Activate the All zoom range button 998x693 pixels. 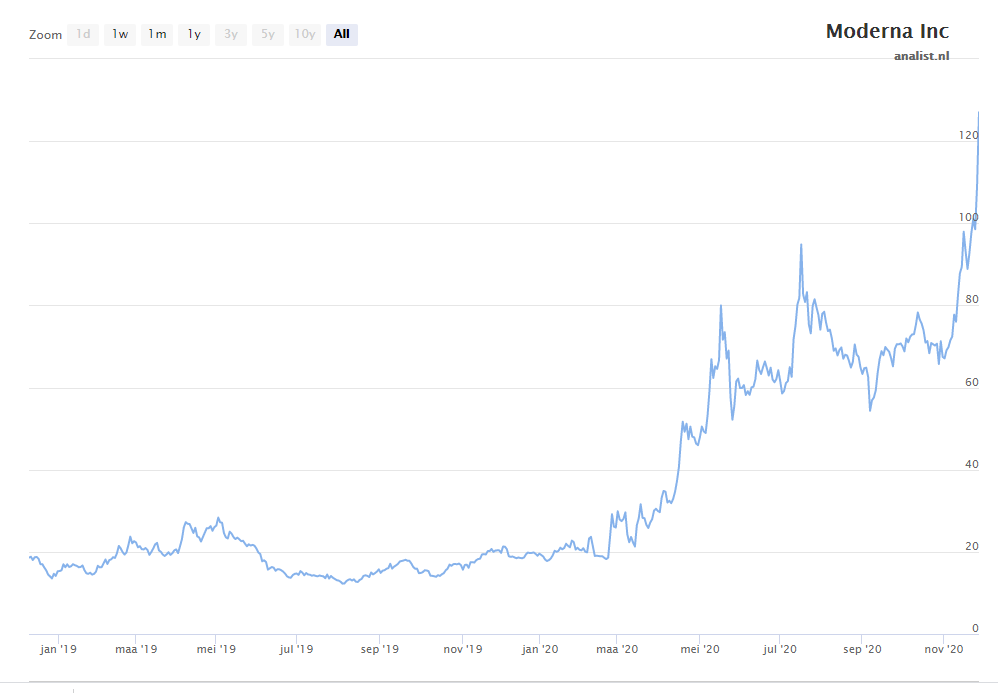coord(342,34)
